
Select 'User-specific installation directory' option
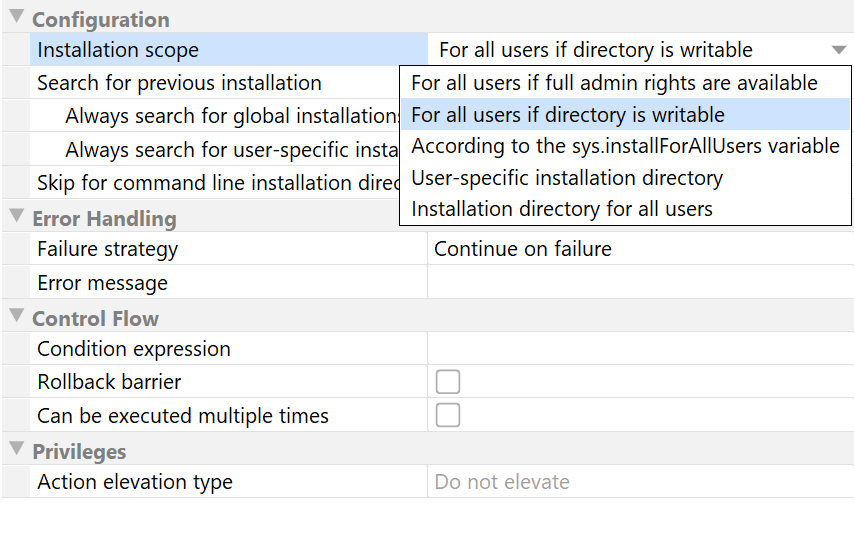[x=567, y=178]
